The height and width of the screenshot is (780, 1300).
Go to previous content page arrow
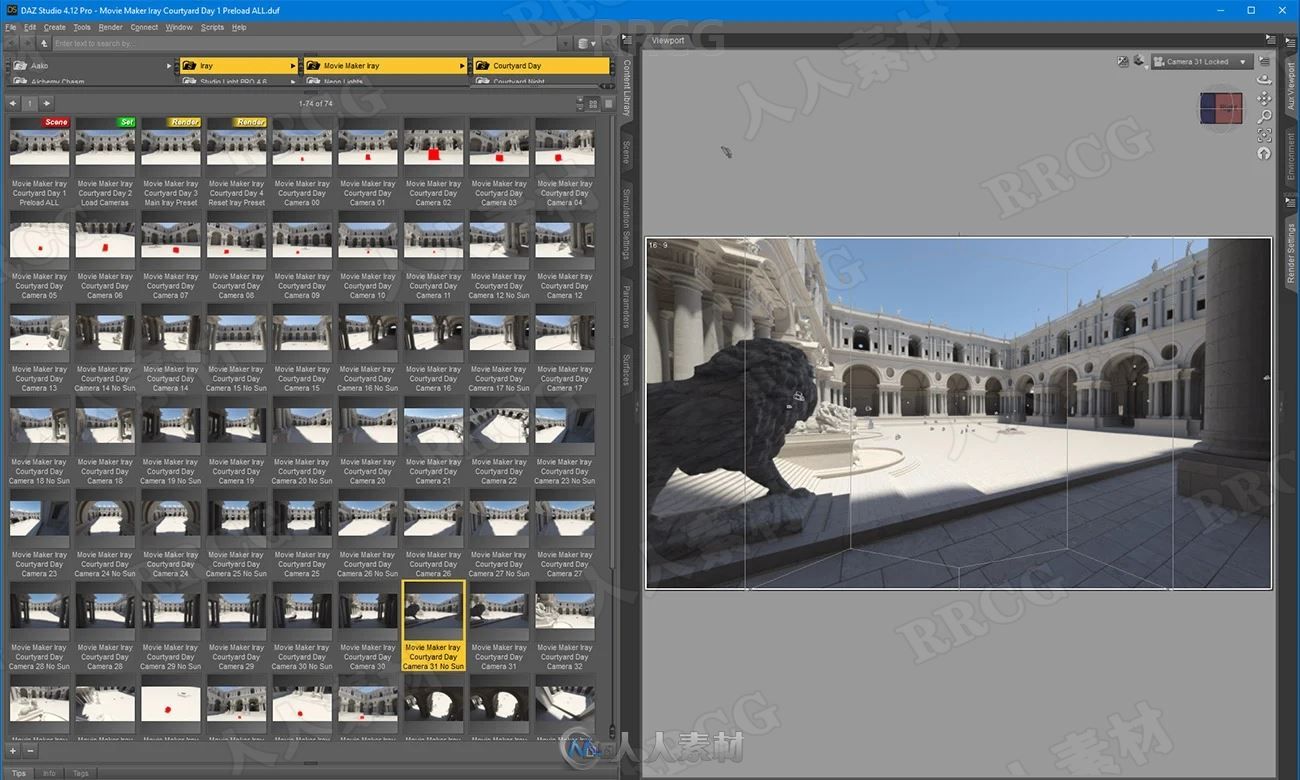(x=13, y=103)
